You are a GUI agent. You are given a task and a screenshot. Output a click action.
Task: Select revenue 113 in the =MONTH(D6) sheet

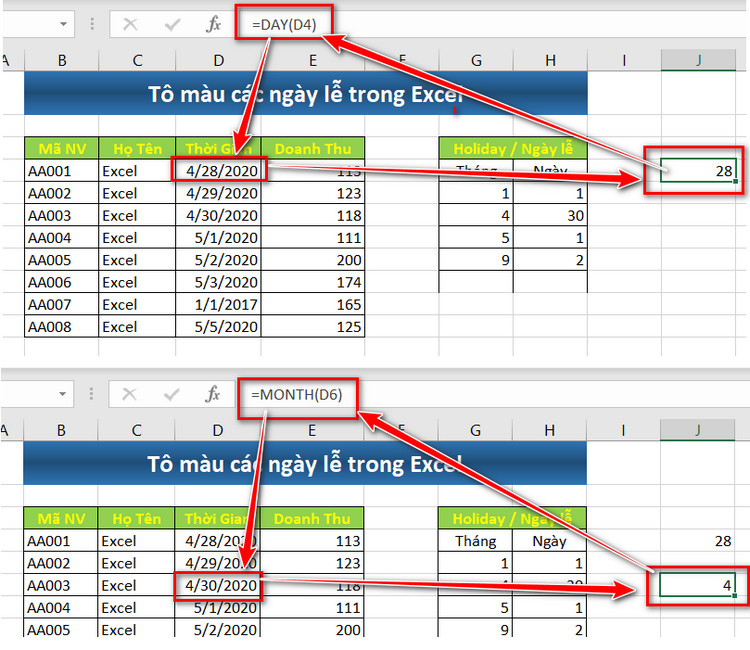[x=312, y=541]
